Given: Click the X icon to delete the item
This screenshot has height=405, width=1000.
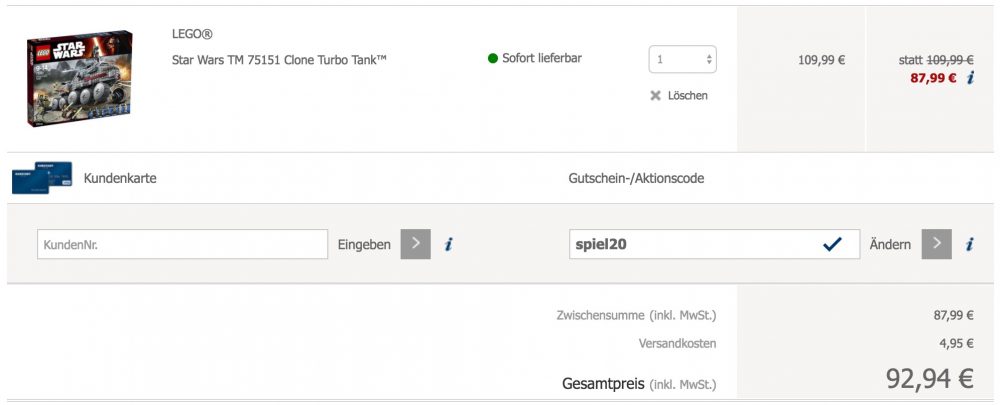Looking at the screenshot, I should coord(656,96).
